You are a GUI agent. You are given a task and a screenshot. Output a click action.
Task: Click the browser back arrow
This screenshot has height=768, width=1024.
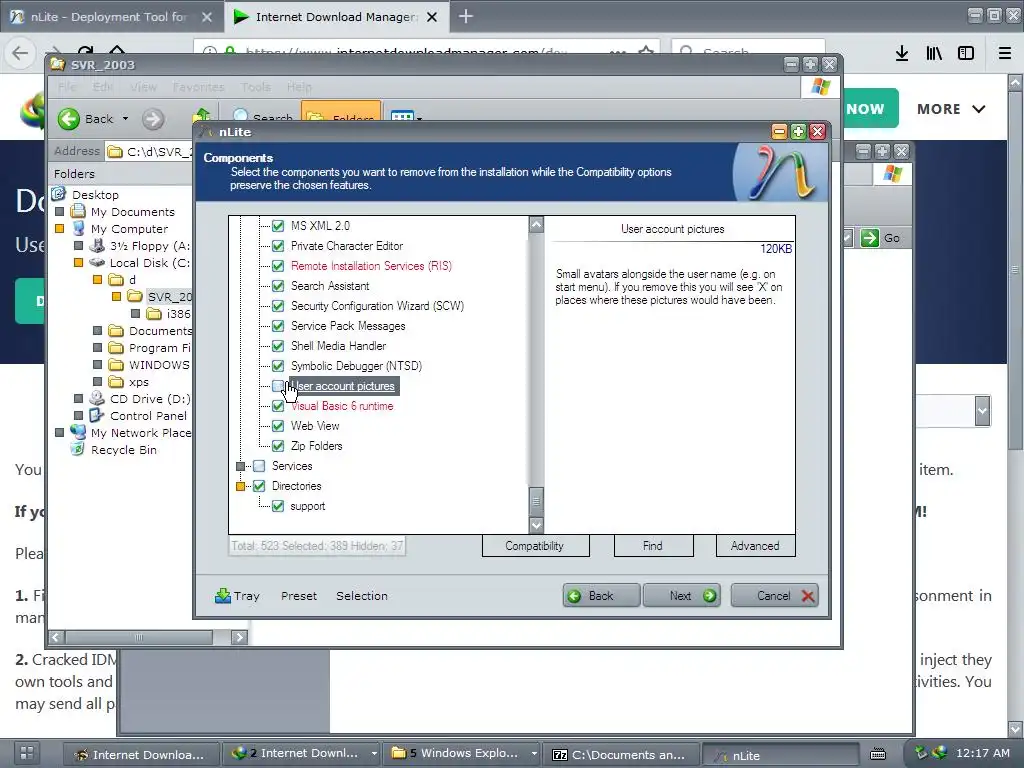[x=20, y=53]
